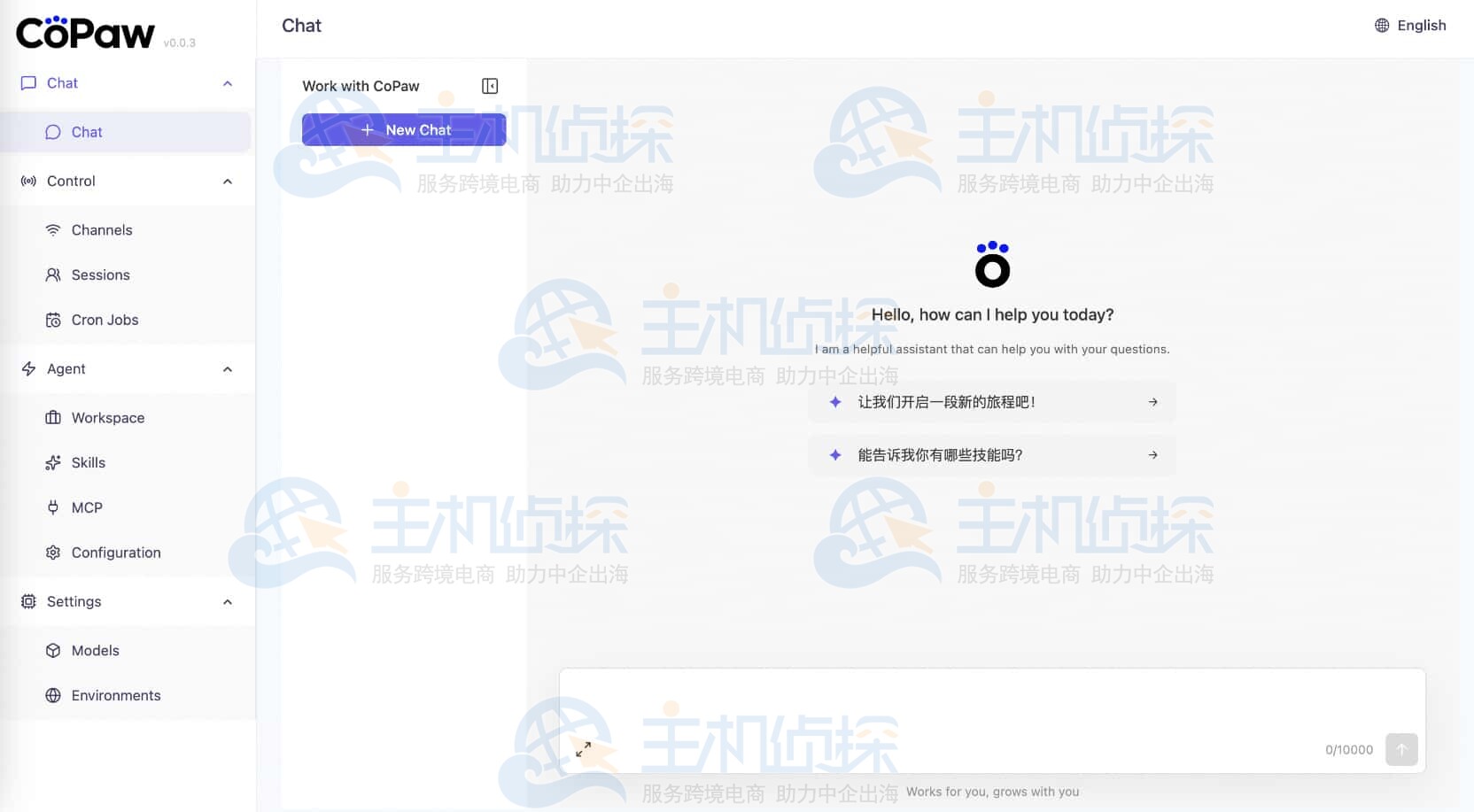Open the Configuration gear icon under Agent

point(53,553)
